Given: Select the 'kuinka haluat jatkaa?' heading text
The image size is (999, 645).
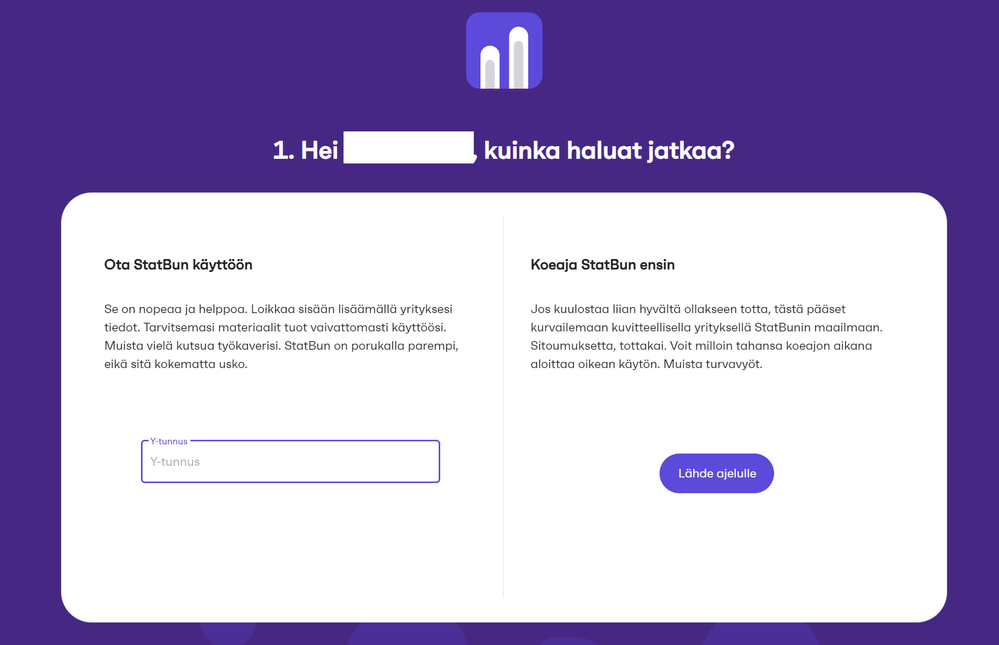Looking at the screenshot, I should pyautogui.click(x=610, y=151).
